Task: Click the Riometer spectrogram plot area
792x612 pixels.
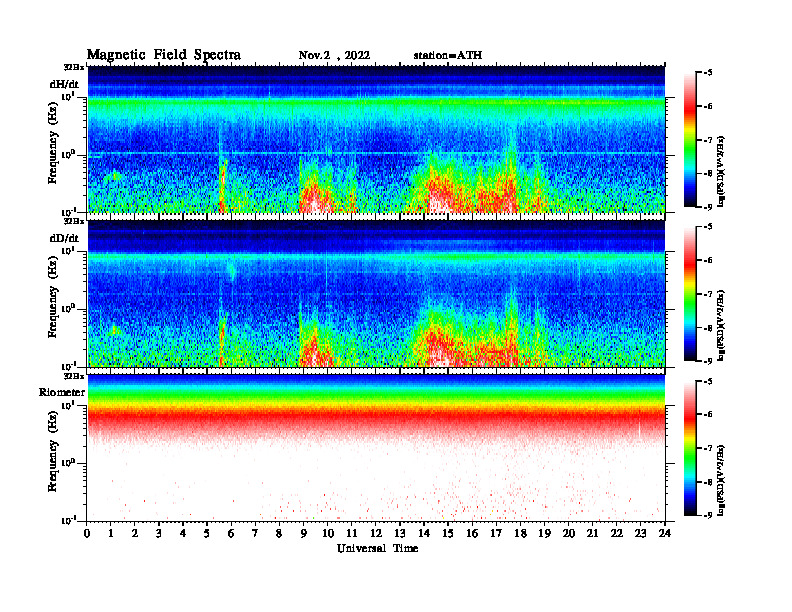Action: point(376,447)
